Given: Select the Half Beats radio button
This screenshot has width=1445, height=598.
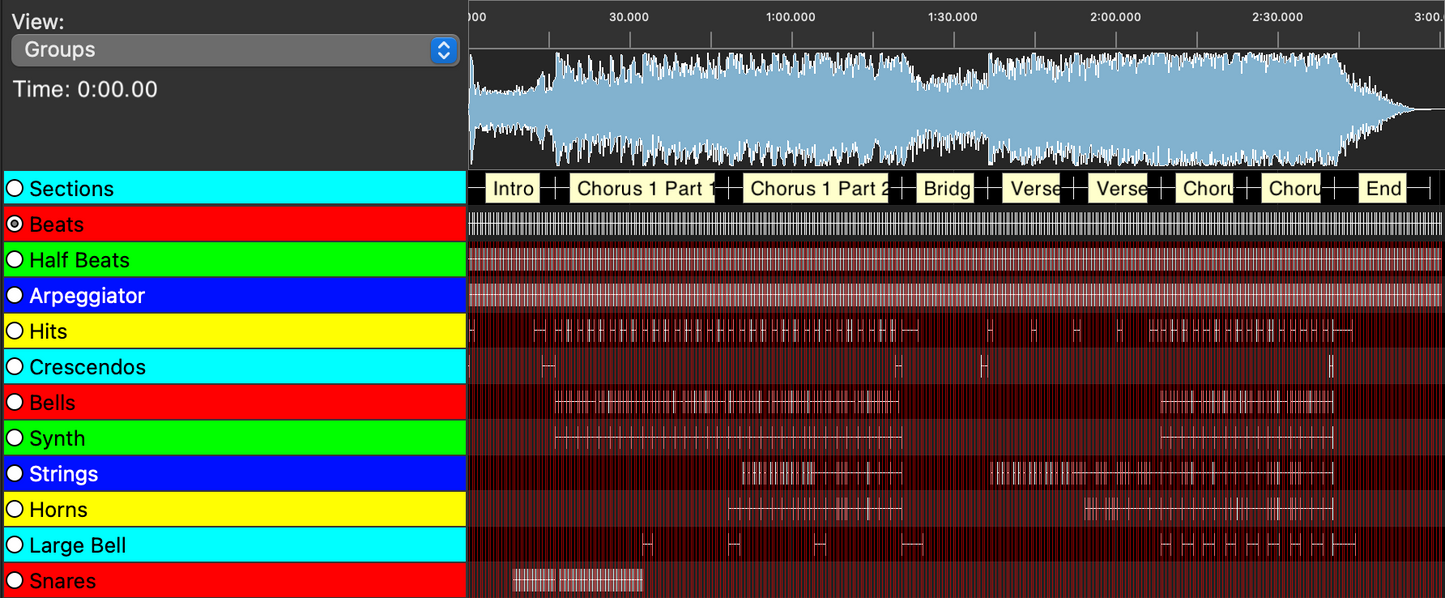Looking at the screenshot, I should coord(15,260).
